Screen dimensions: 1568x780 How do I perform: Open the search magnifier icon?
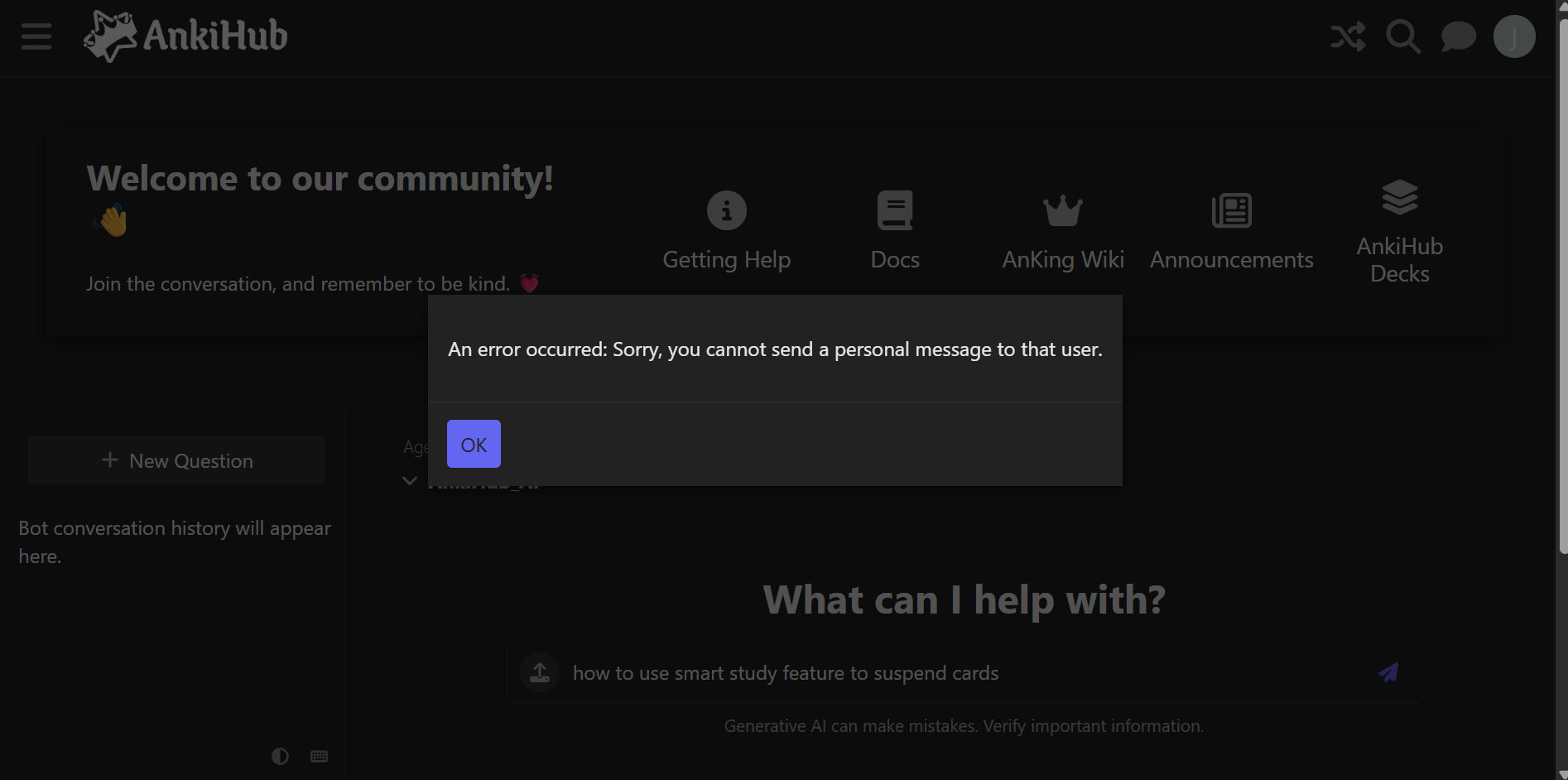tap(1403, 36)
